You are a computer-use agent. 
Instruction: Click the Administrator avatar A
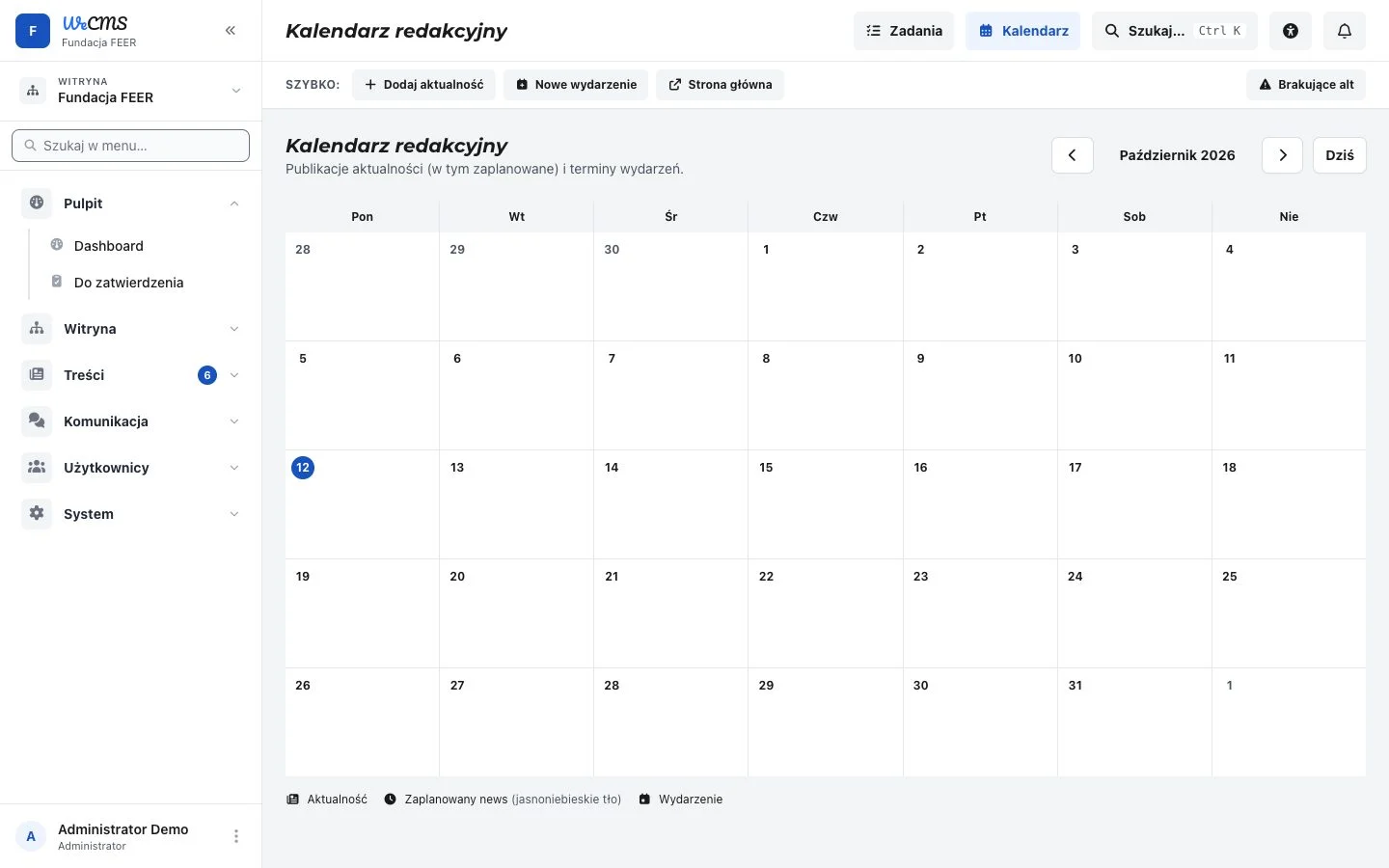point(31,836)
